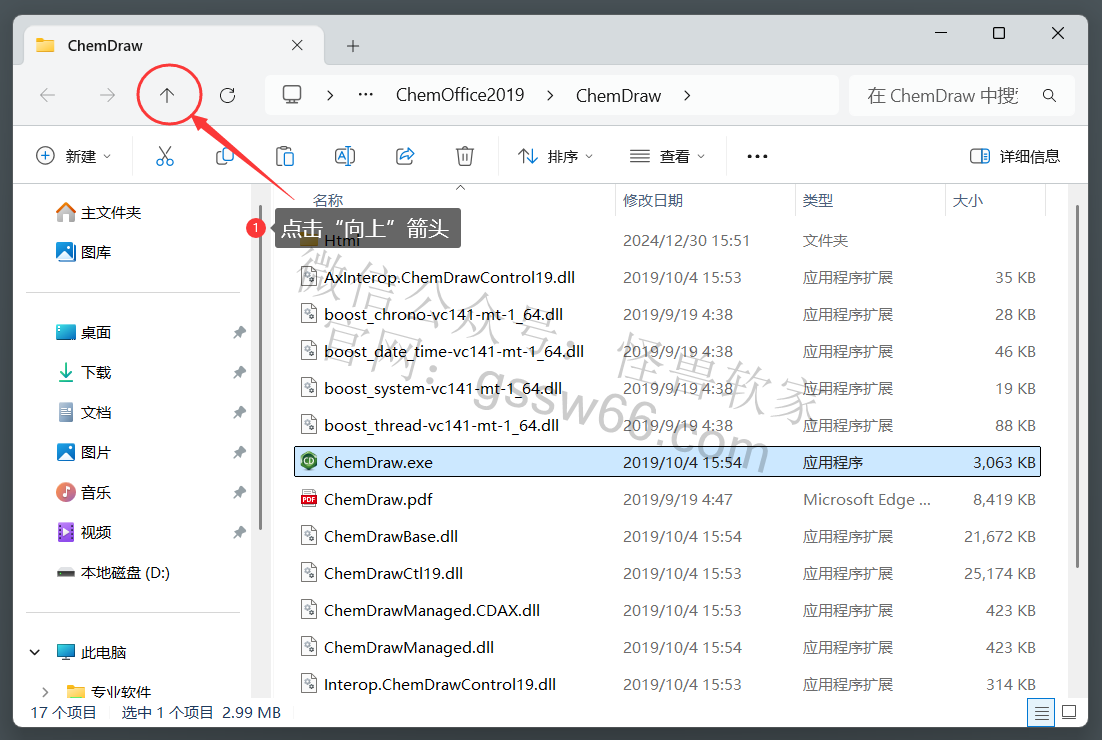Sort by the 大小 column header
This screenshot has height=740, width=1102.
point(968,201)
